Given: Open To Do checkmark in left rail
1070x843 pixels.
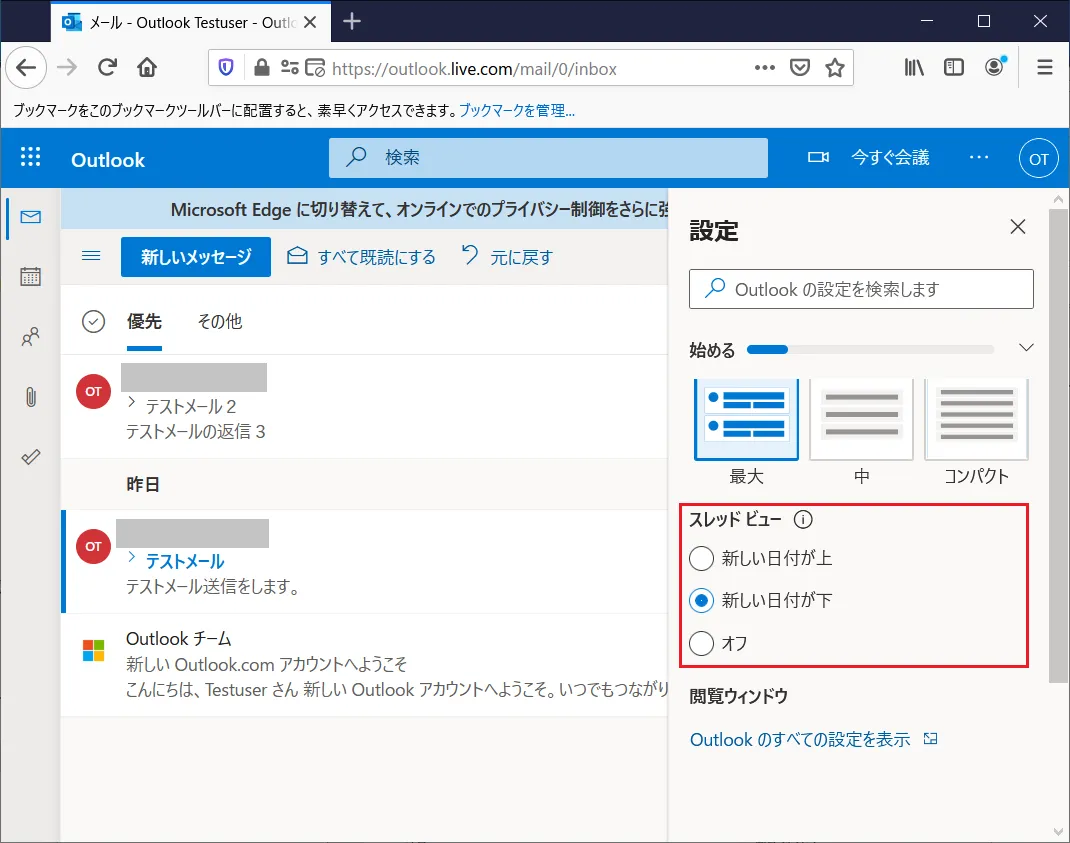Looking at the screenshot, I should (31, 457).
